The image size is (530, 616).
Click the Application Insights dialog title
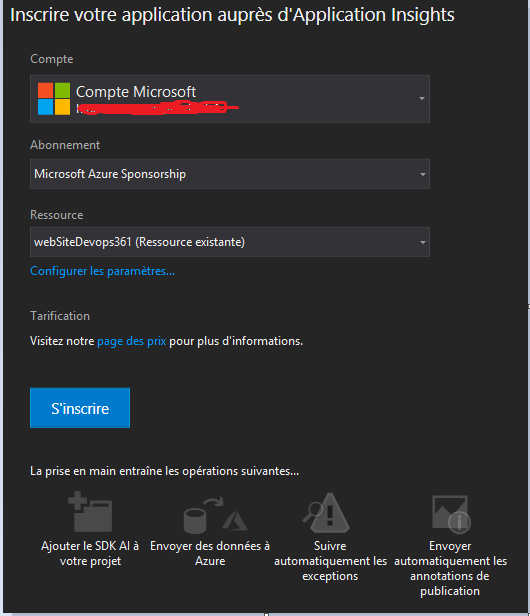[232, 15]
